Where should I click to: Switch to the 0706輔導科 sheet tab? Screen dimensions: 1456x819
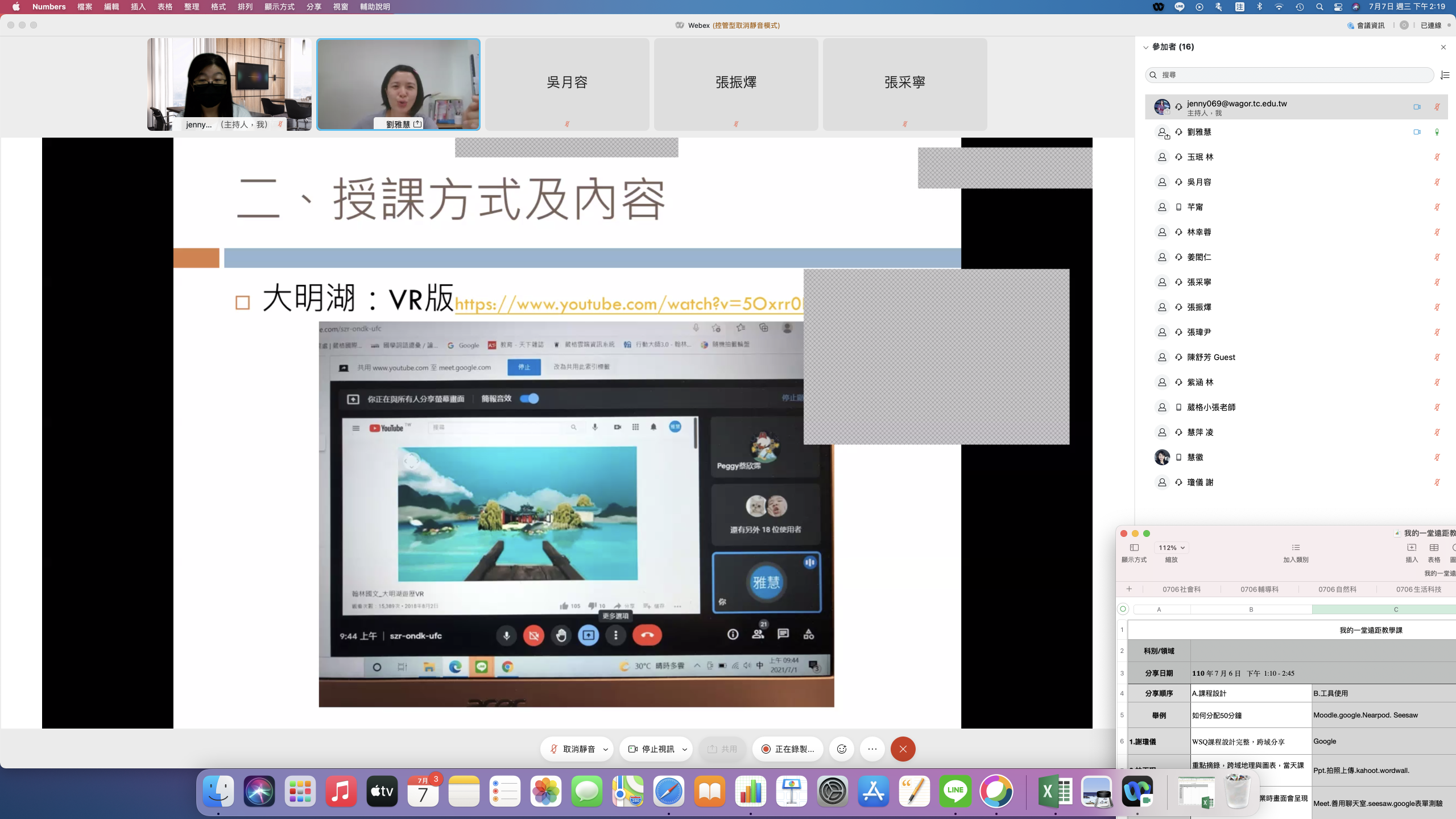click(1259, 589)
